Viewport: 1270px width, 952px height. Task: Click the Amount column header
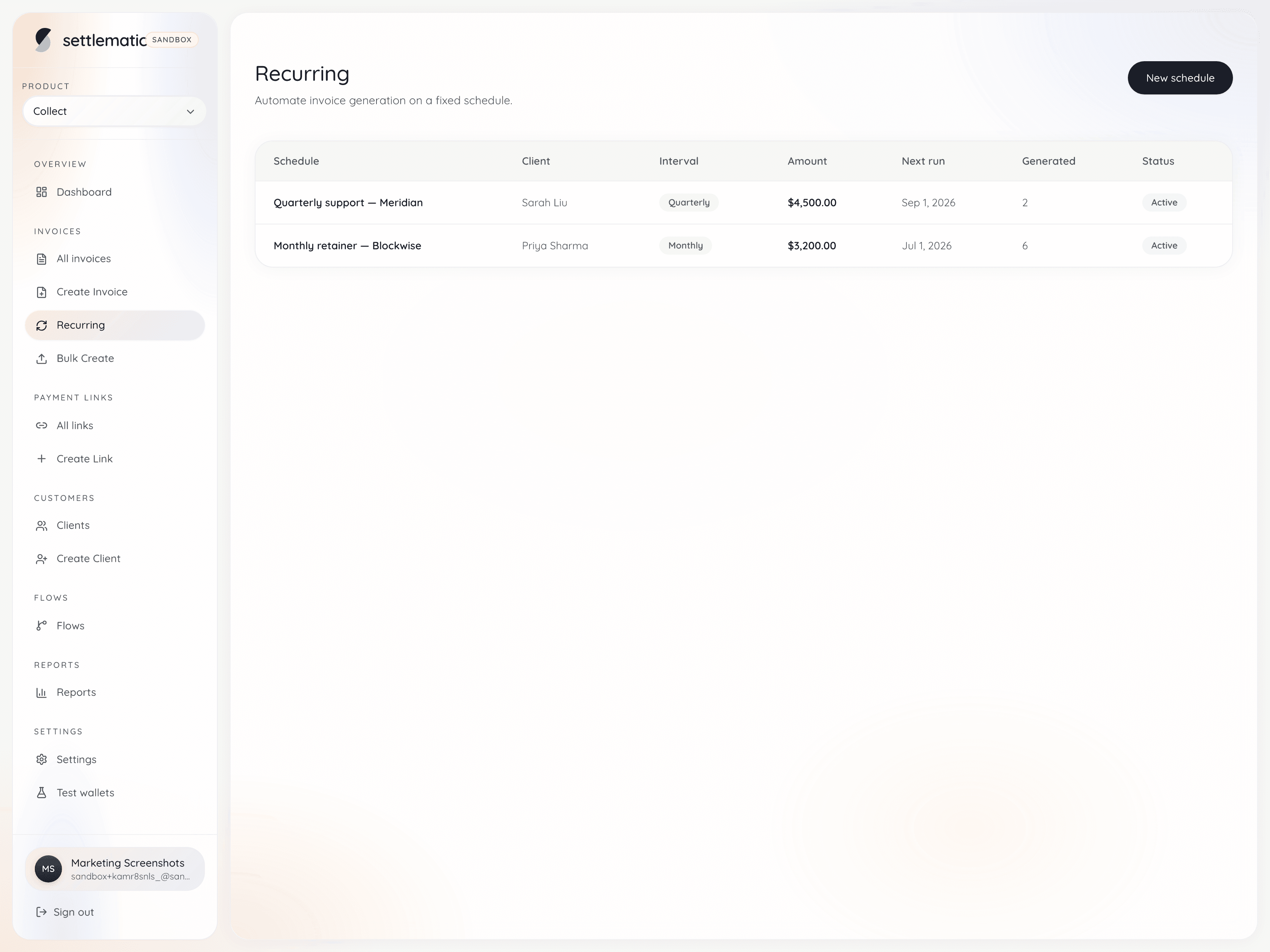click(x=807, y=161)
